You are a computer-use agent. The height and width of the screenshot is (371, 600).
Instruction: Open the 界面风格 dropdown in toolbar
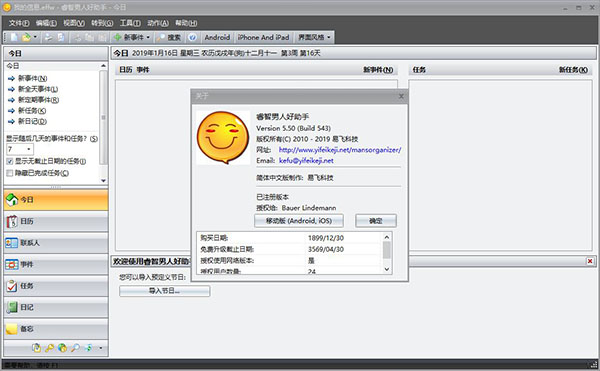click(x=314, y=37)
